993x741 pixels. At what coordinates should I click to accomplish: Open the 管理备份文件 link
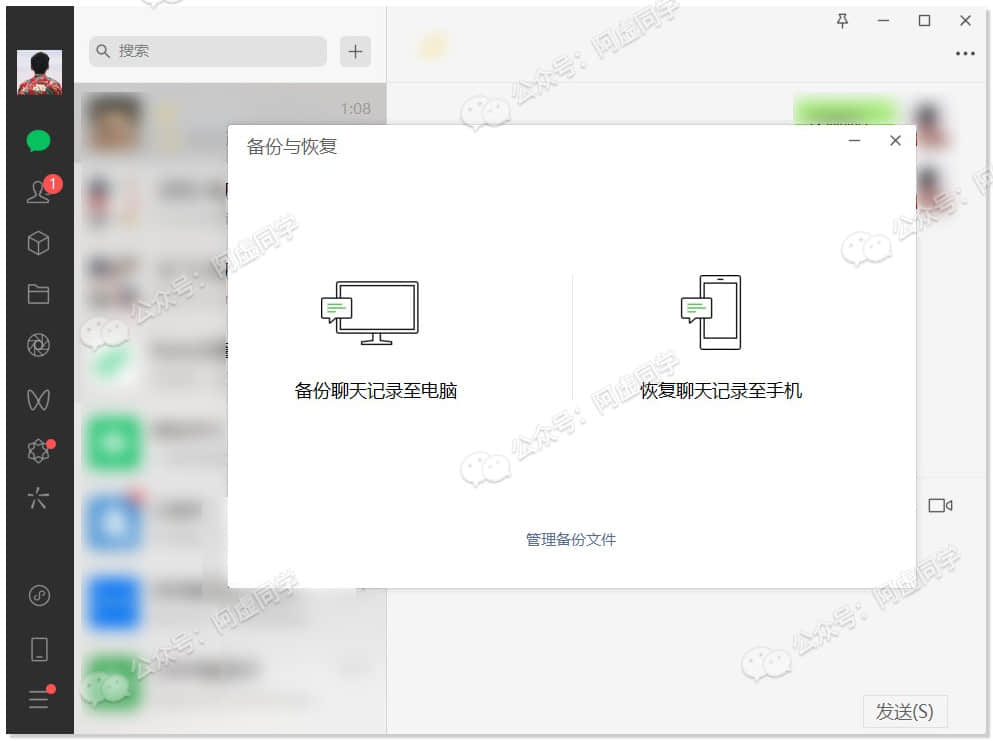[x=571, y=540]
